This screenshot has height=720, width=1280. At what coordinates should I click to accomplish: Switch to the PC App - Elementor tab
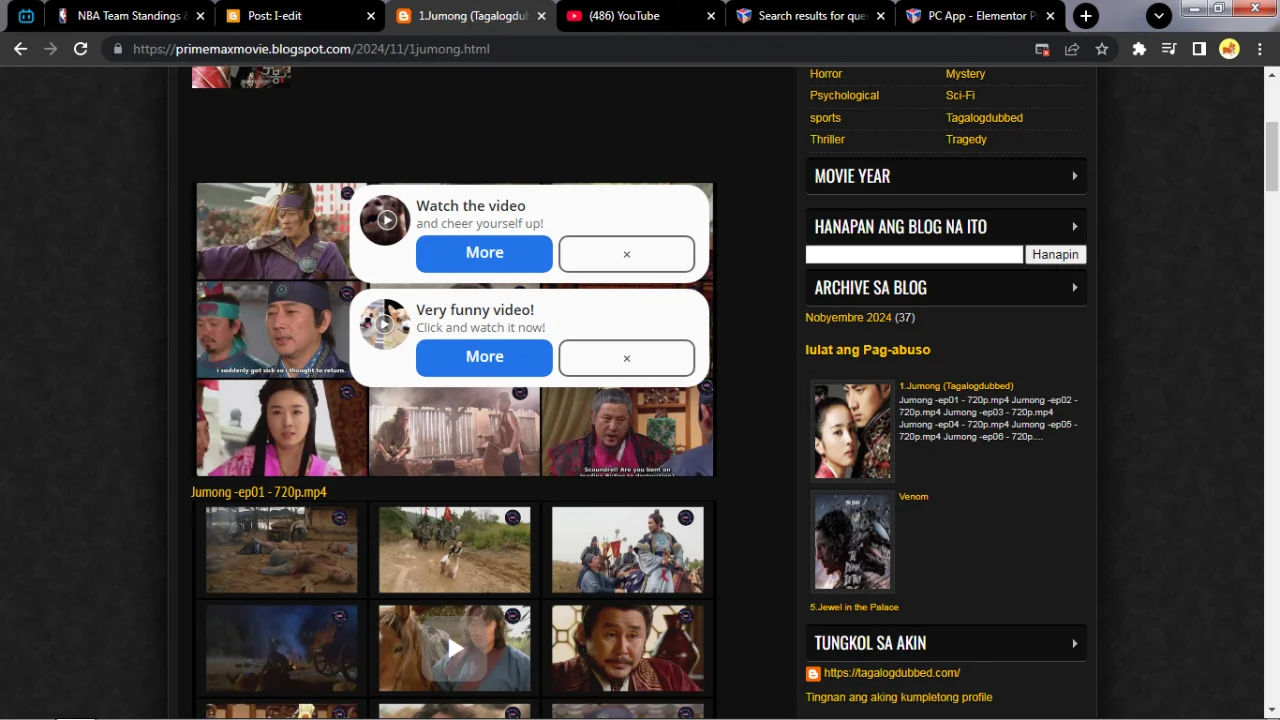coord(982,16)
